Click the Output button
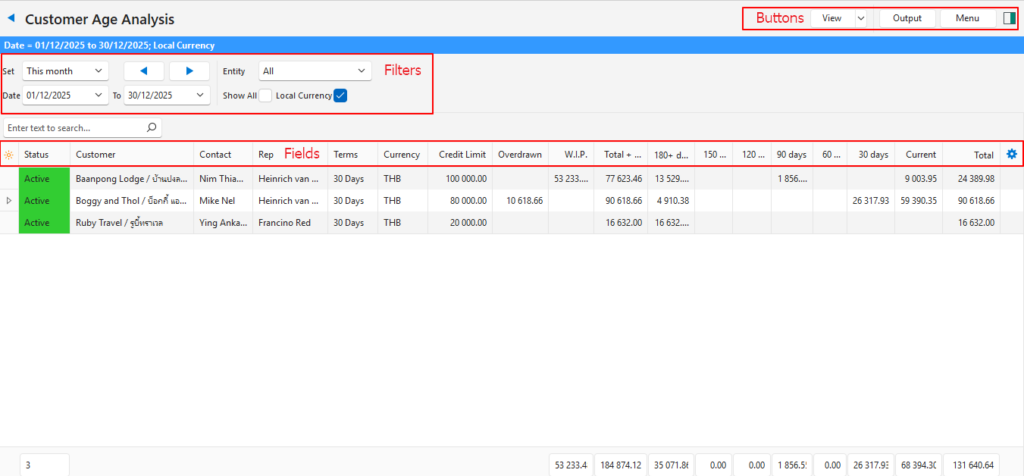The image size is (1024, 476). pos(907,18)
